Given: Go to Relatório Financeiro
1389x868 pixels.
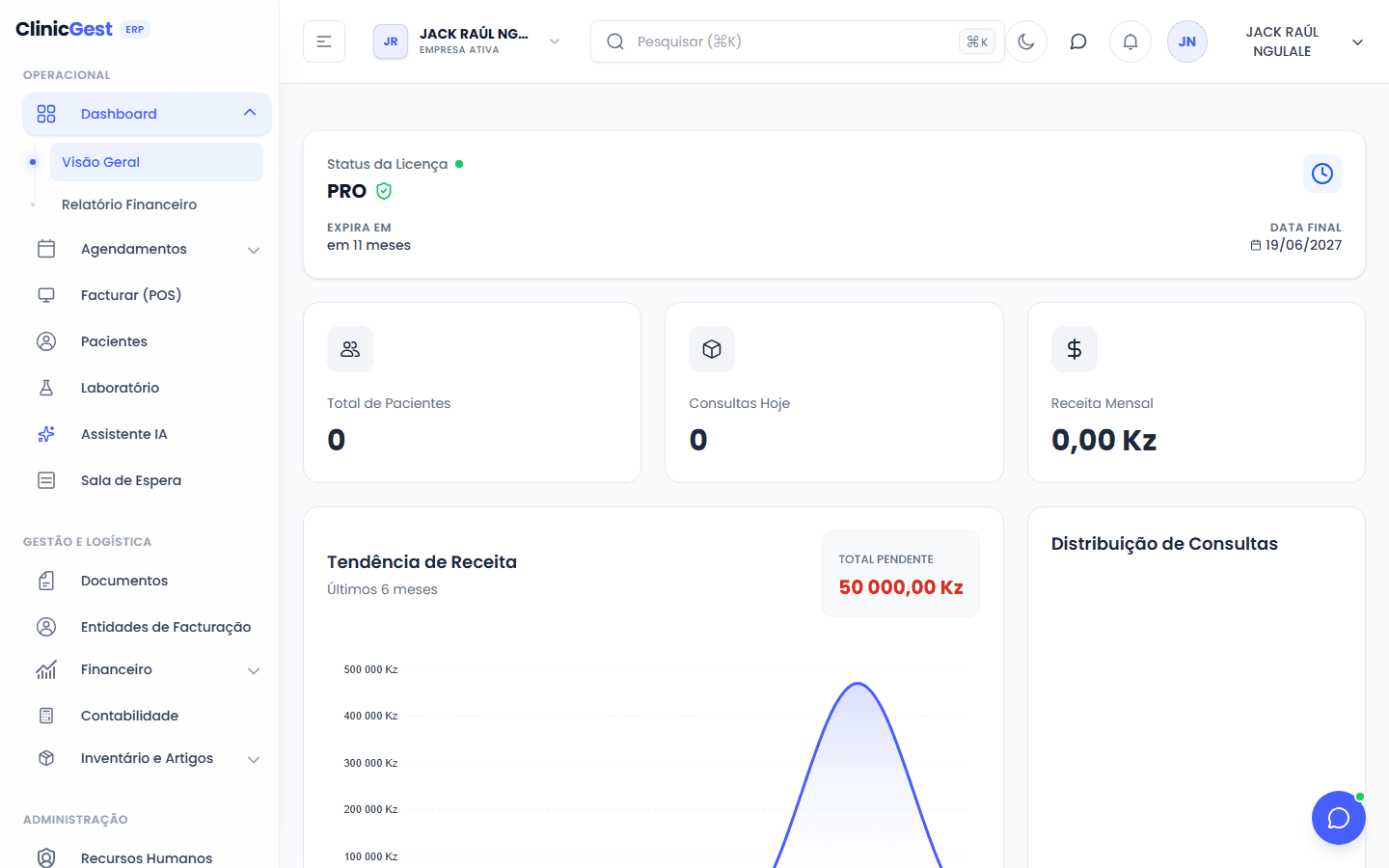Looking at the screenshot, I should (129, 204).
